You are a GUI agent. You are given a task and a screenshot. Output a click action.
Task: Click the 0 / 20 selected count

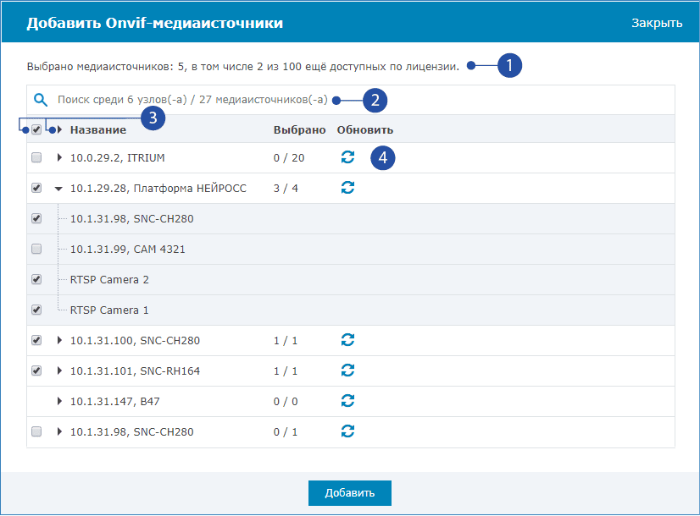[289, 158]
